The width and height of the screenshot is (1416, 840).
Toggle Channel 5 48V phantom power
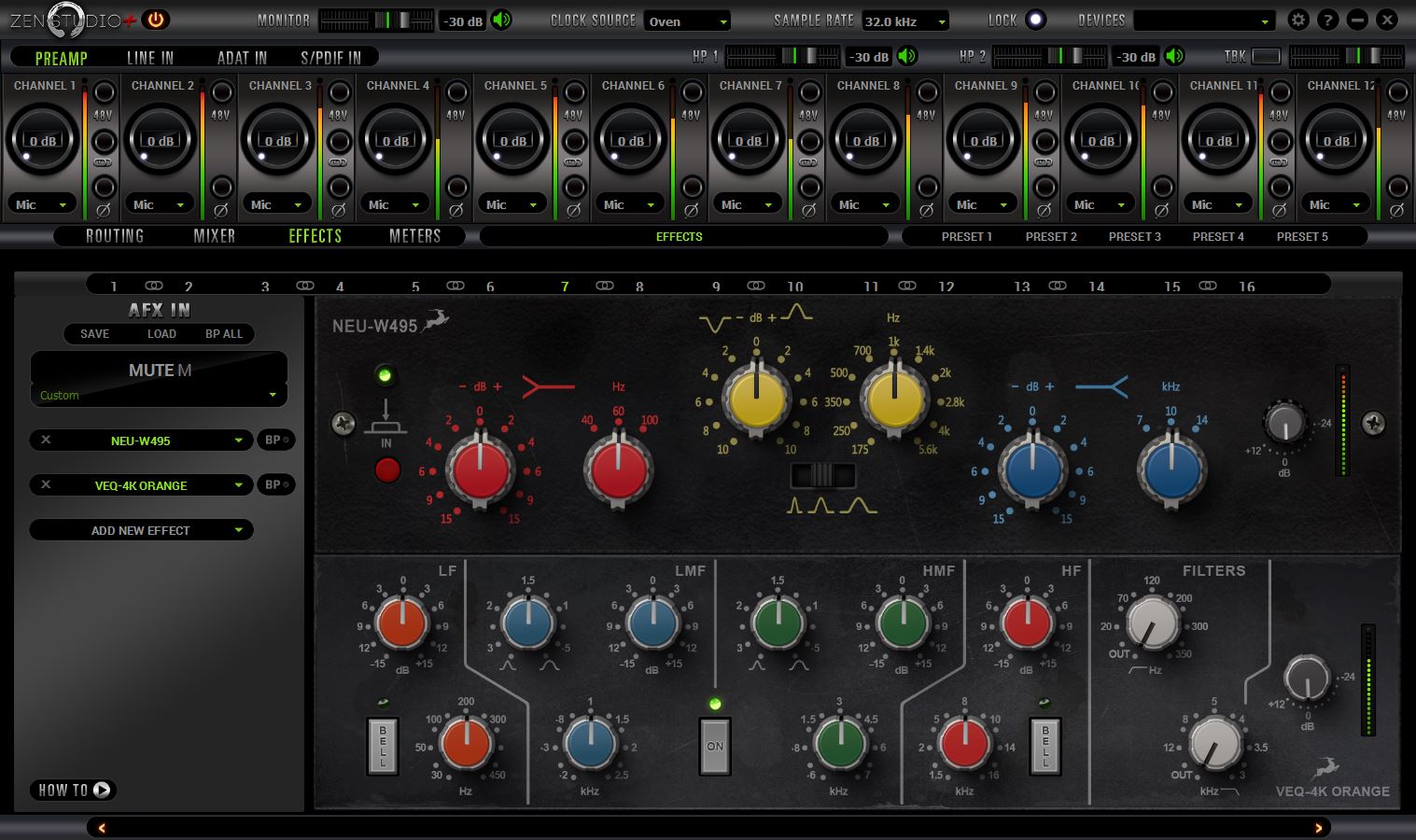574,93
